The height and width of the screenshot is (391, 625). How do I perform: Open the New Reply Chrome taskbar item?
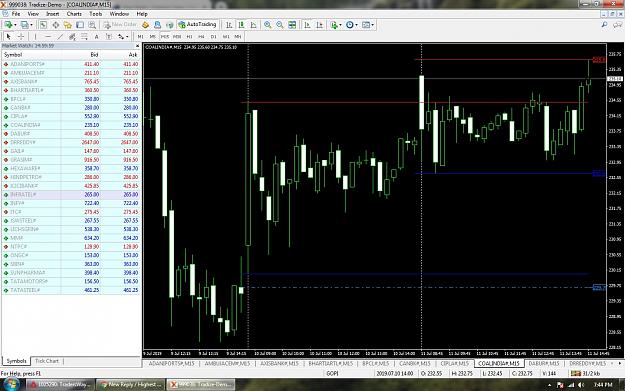130,385
